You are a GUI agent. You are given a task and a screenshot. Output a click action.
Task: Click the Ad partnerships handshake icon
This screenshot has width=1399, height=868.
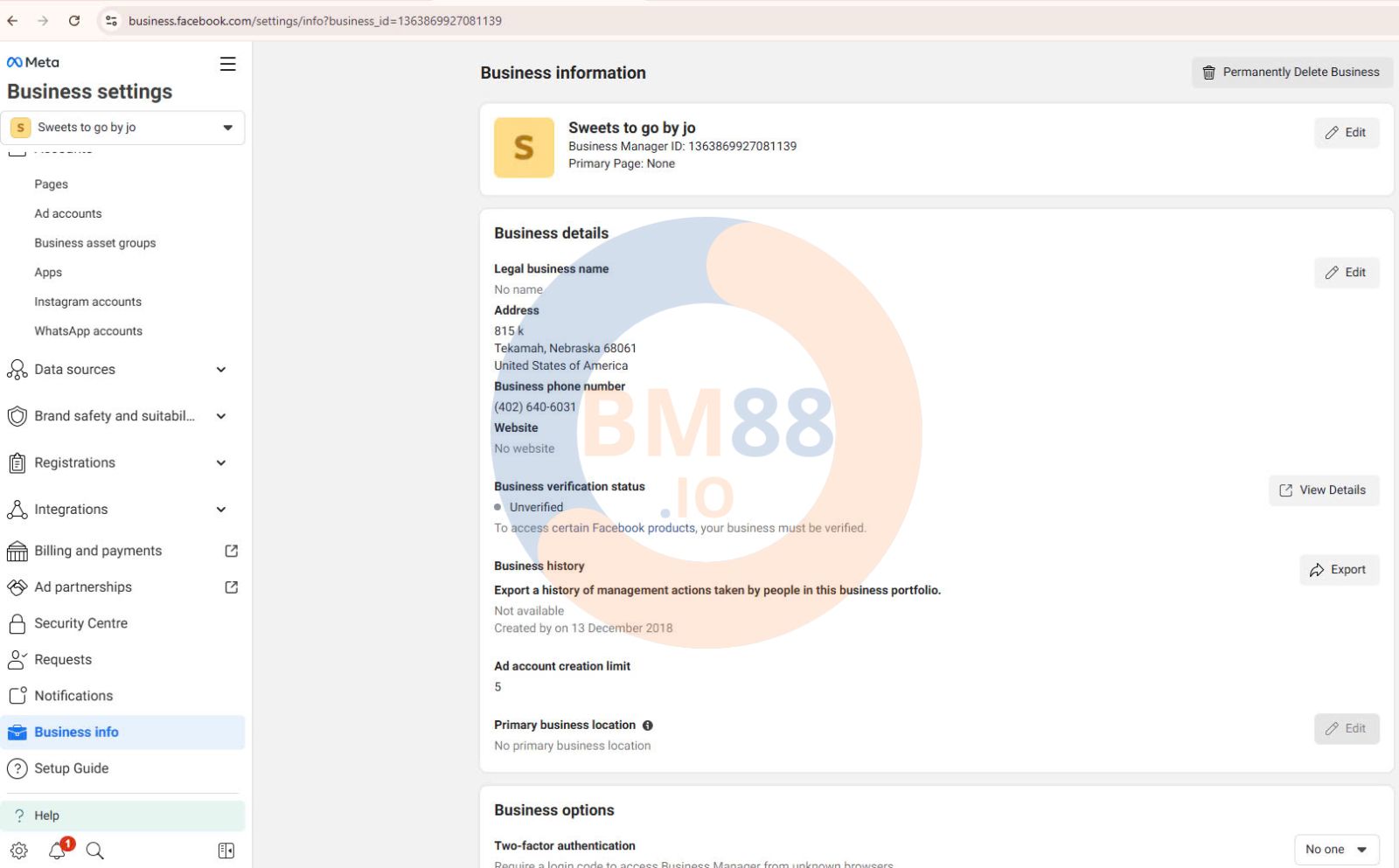17,587
